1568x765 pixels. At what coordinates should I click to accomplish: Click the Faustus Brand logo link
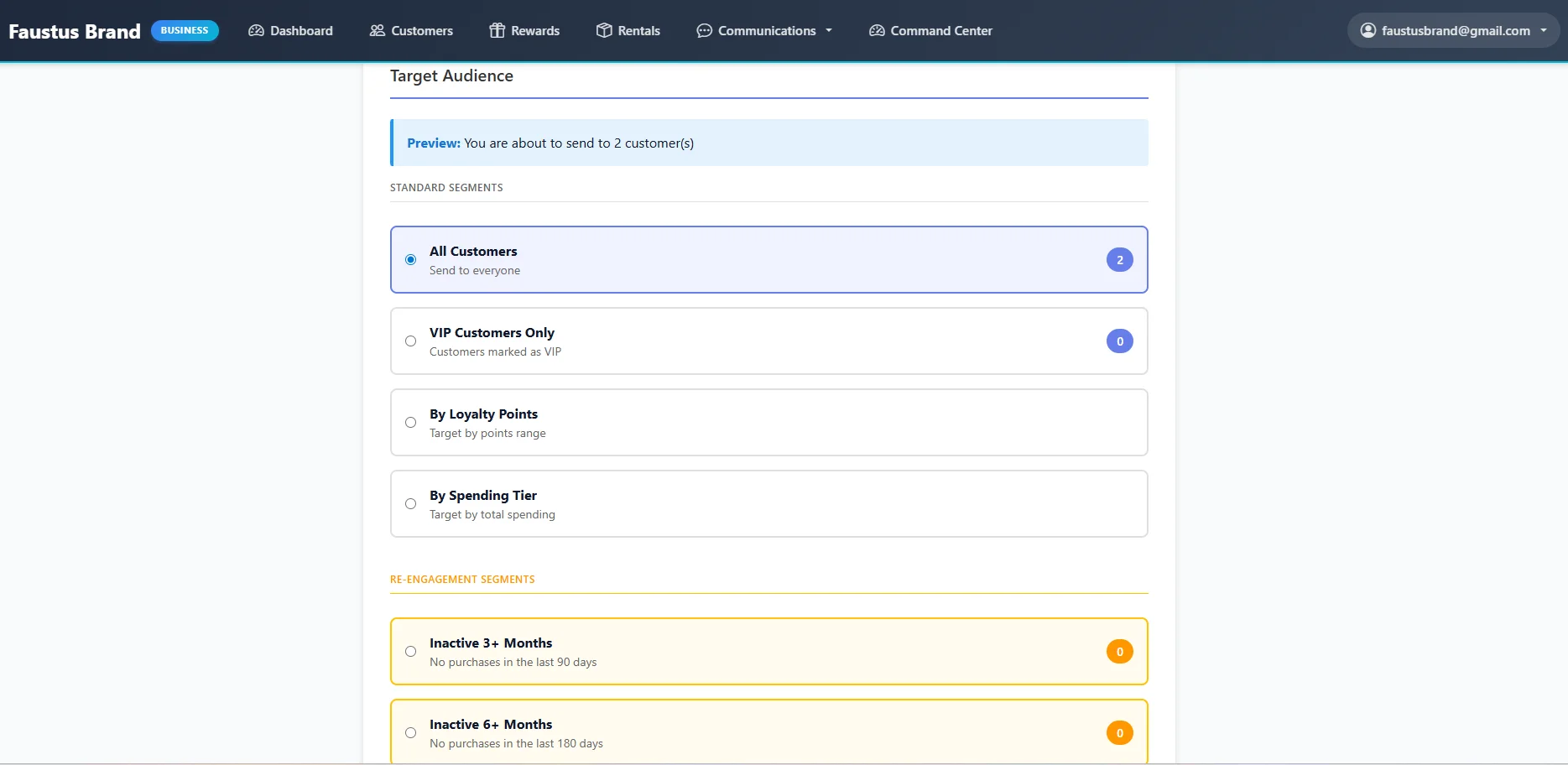[x=75, y=32]
